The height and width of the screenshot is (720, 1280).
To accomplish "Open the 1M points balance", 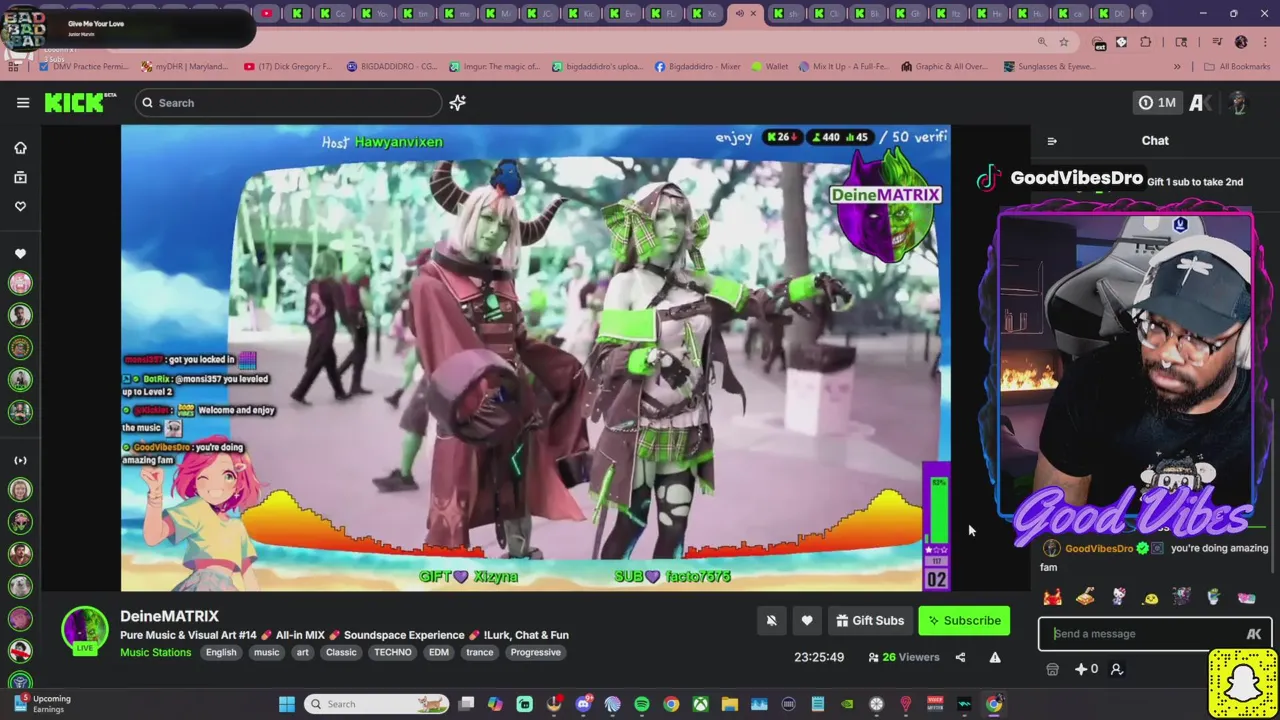I will click(x=1156, y=102).
